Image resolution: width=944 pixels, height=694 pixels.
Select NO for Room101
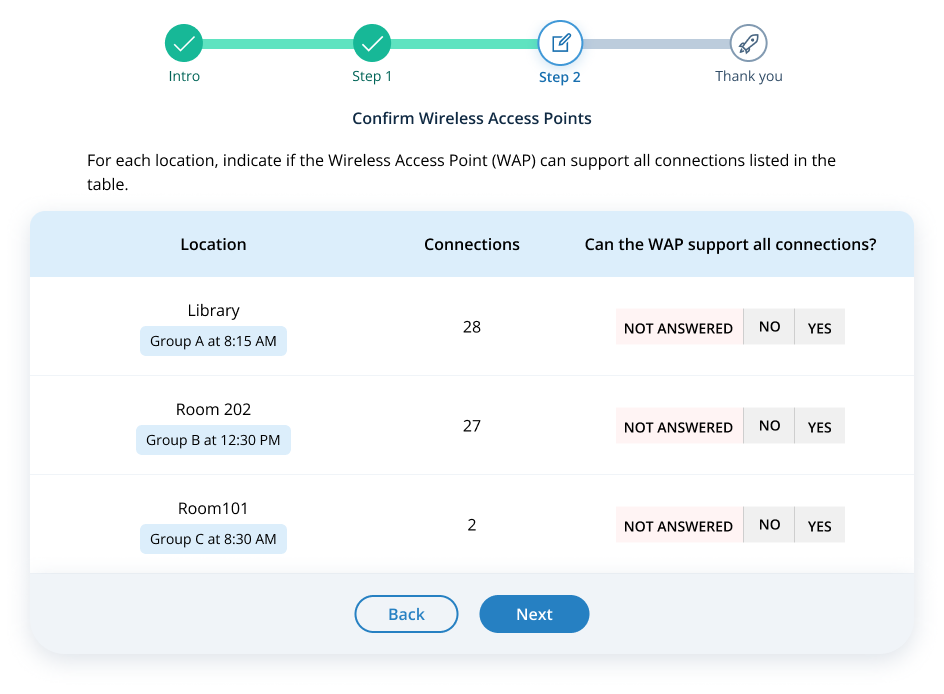pyautogui.click(x=769, y=525)
